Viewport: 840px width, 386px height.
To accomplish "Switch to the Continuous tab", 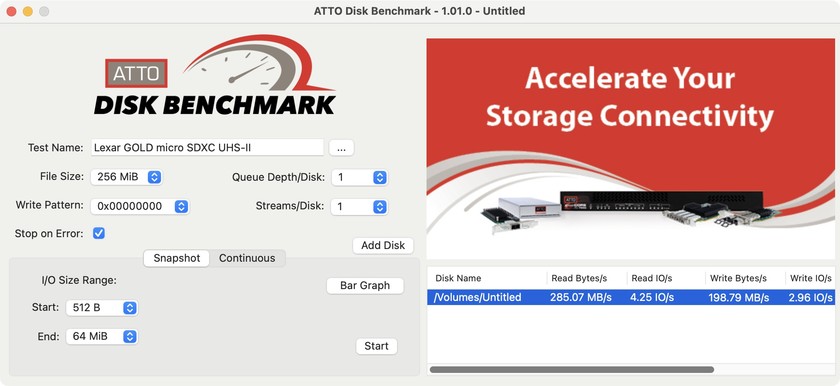I will [247, 258].
